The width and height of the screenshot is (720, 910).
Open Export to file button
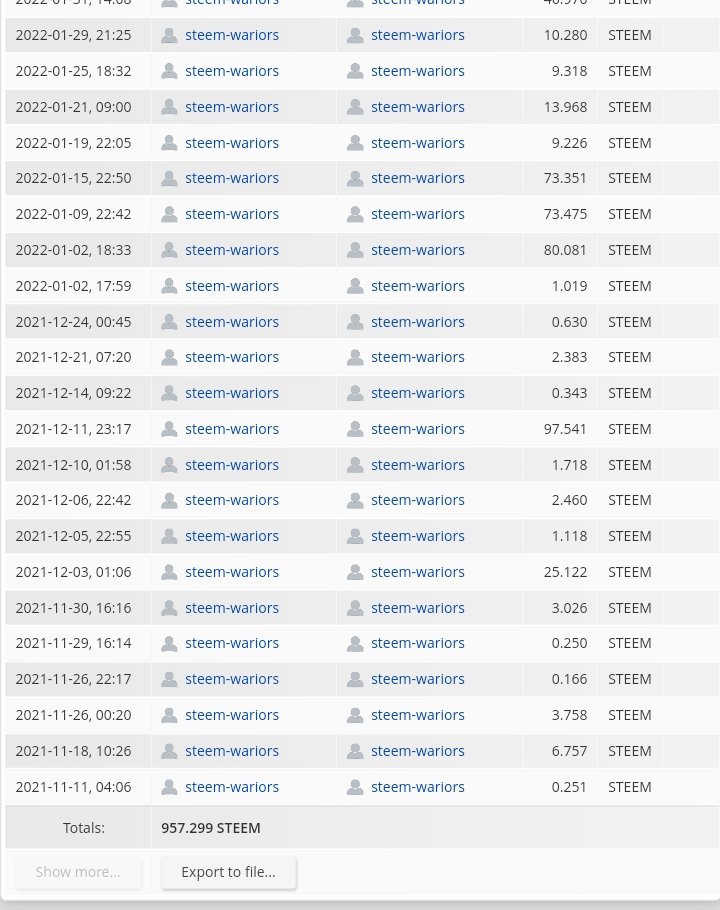(229, 872)
